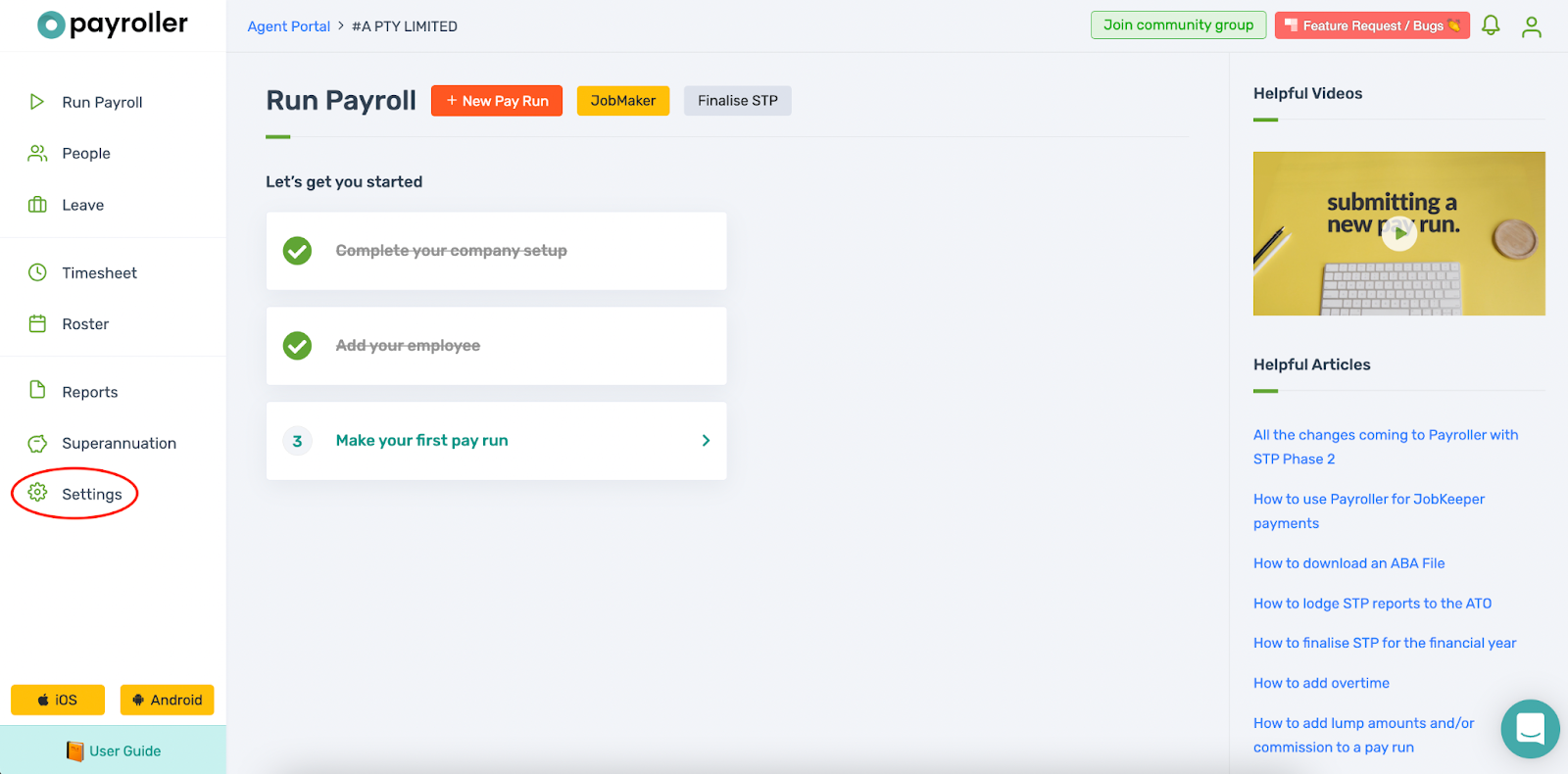The image size is (1568, 774).
Task: Click the New Pay Run button
Action: [497, 101]
